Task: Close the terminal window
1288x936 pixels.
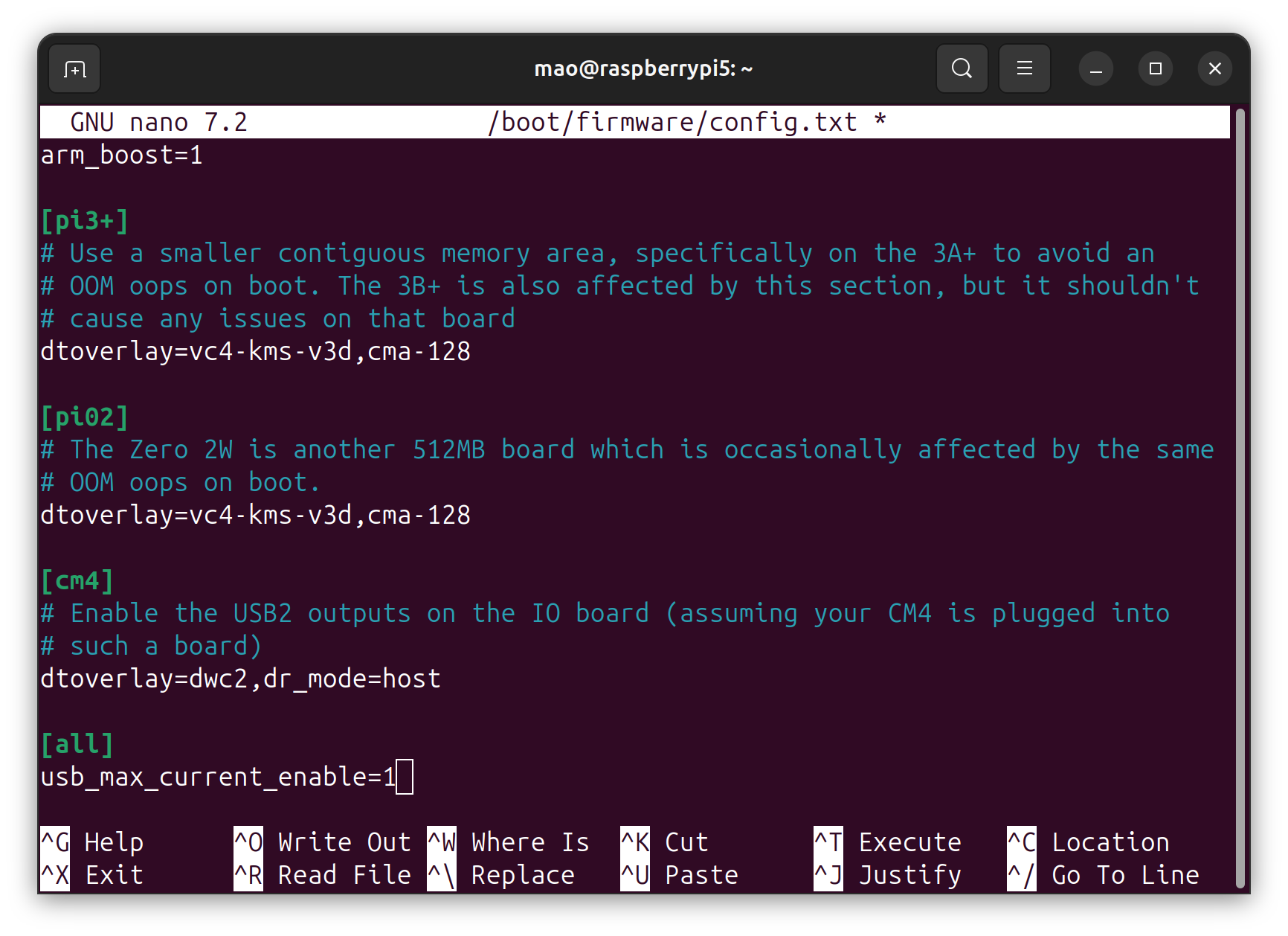Action: pyautogui.click(x=1214, y=69)
